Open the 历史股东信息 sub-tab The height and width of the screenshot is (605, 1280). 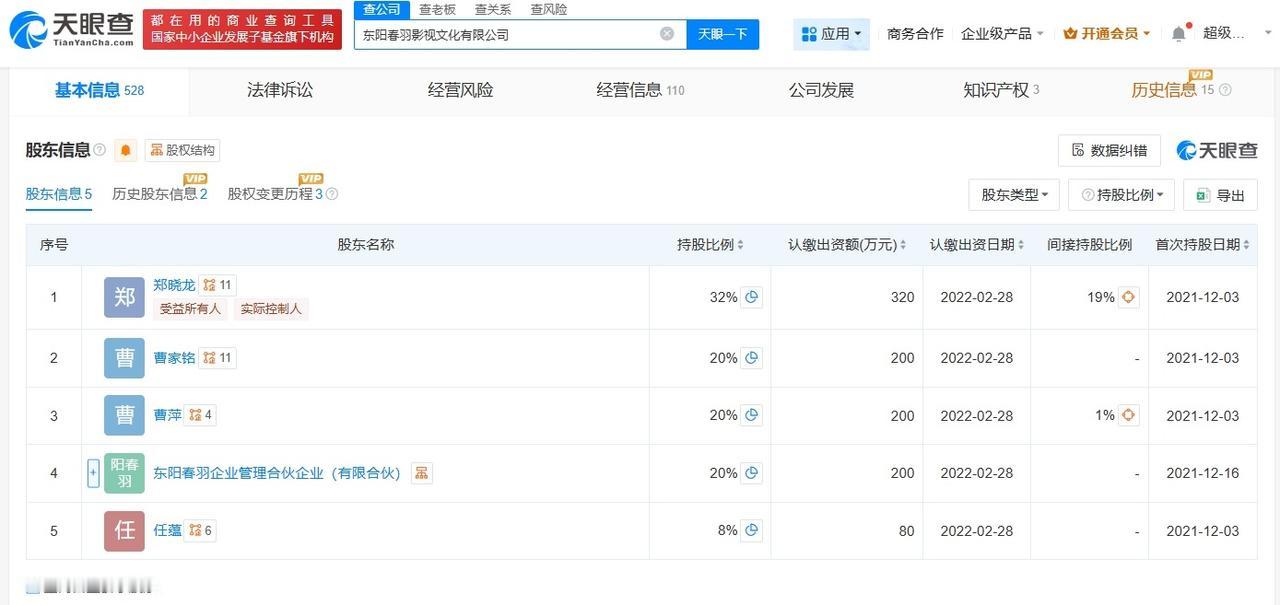[x=159, y=194]
